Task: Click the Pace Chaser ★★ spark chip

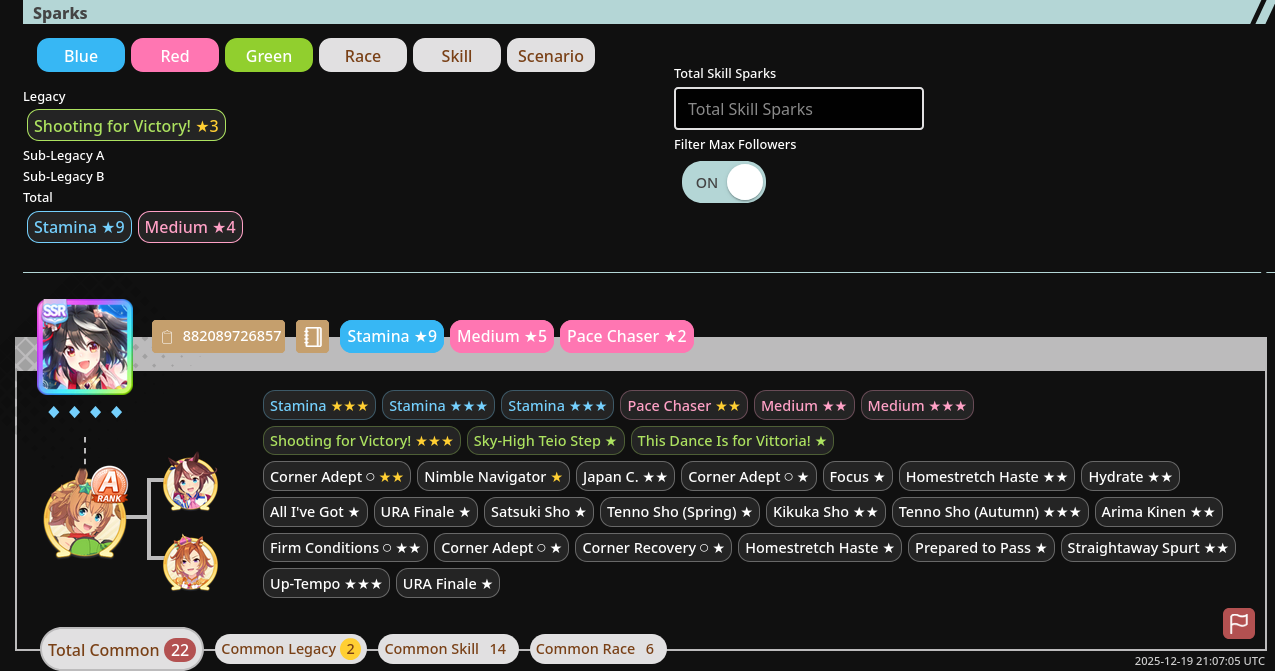Action: click(684, 406)
